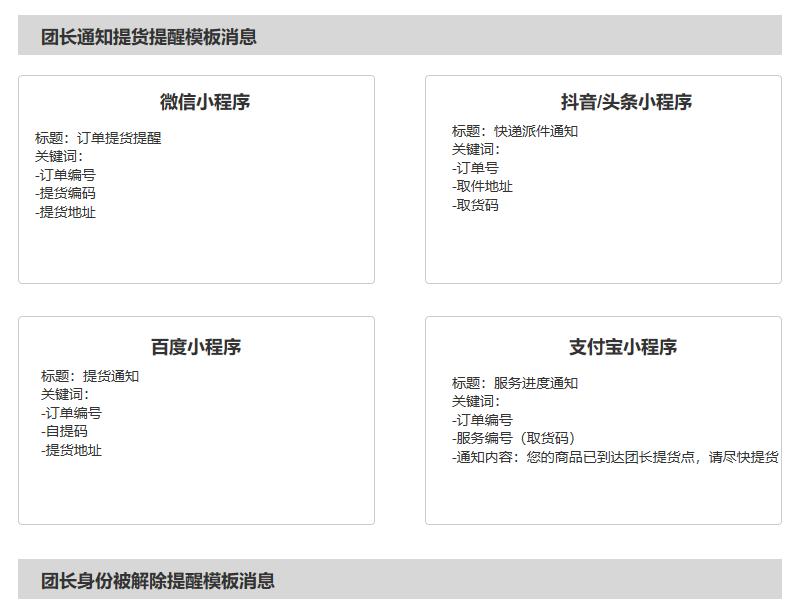This screenshot has width=794, height=614.
Task: Click the 取件地址 keyword
Action: tap(482, 186)
